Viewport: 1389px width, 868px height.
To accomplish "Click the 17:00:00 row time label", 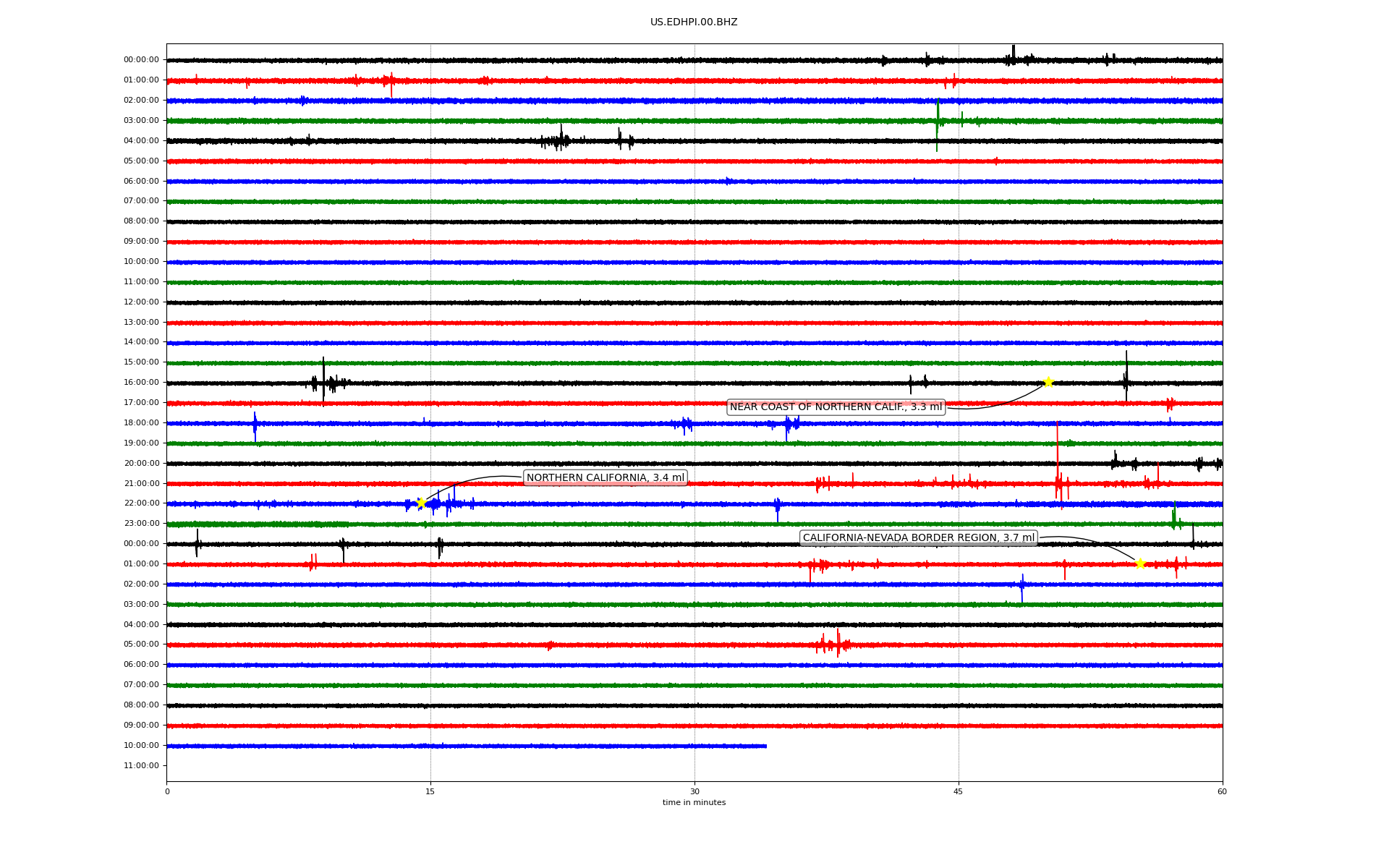I will [x=141, y=402].
